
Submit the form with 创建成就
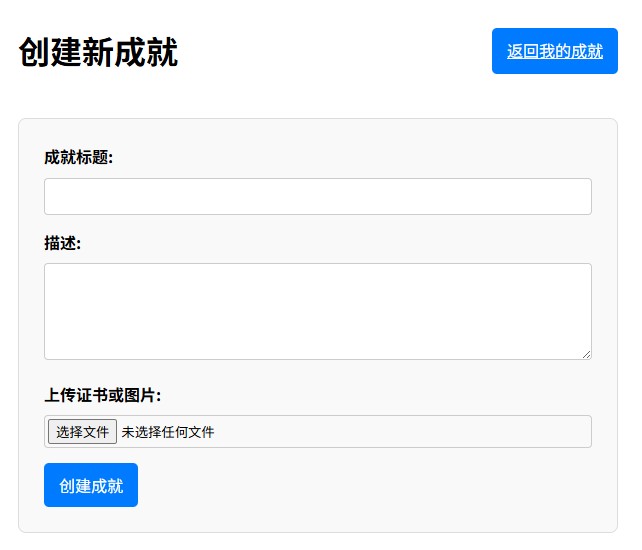[91, 485]
